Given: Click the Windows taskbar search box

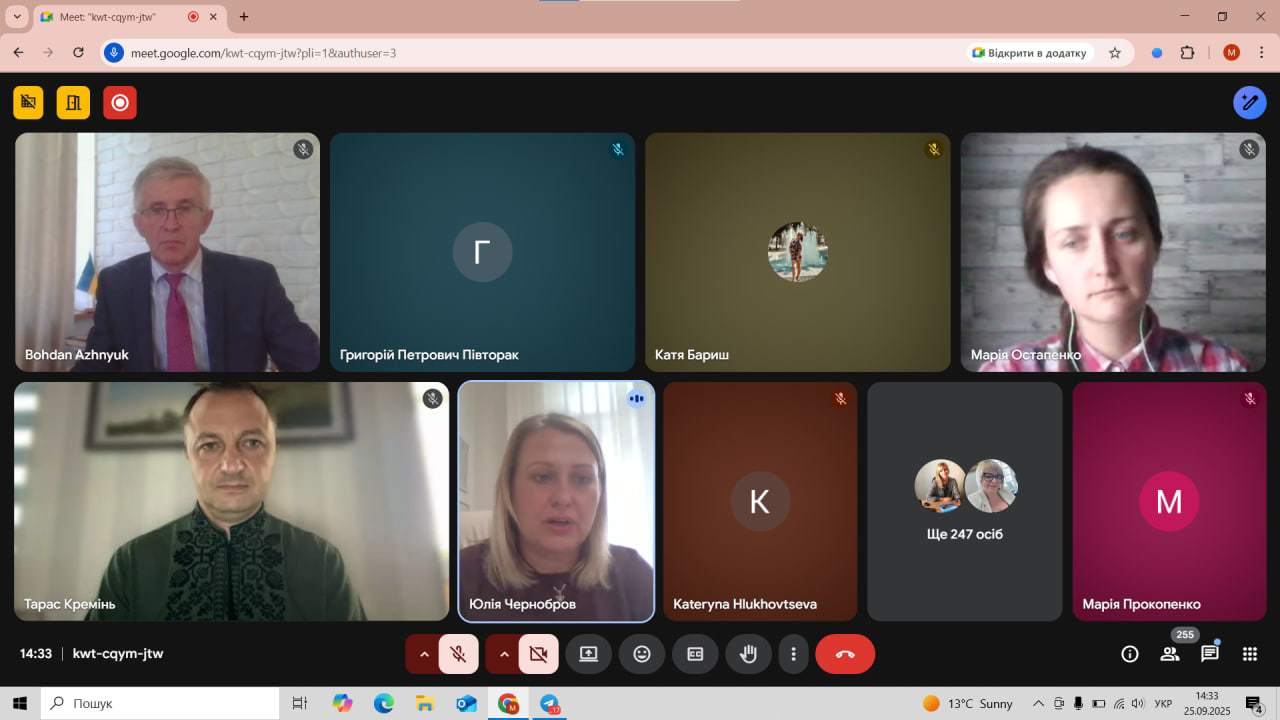Looking at the screenshot, I should [x=160, y=703].
